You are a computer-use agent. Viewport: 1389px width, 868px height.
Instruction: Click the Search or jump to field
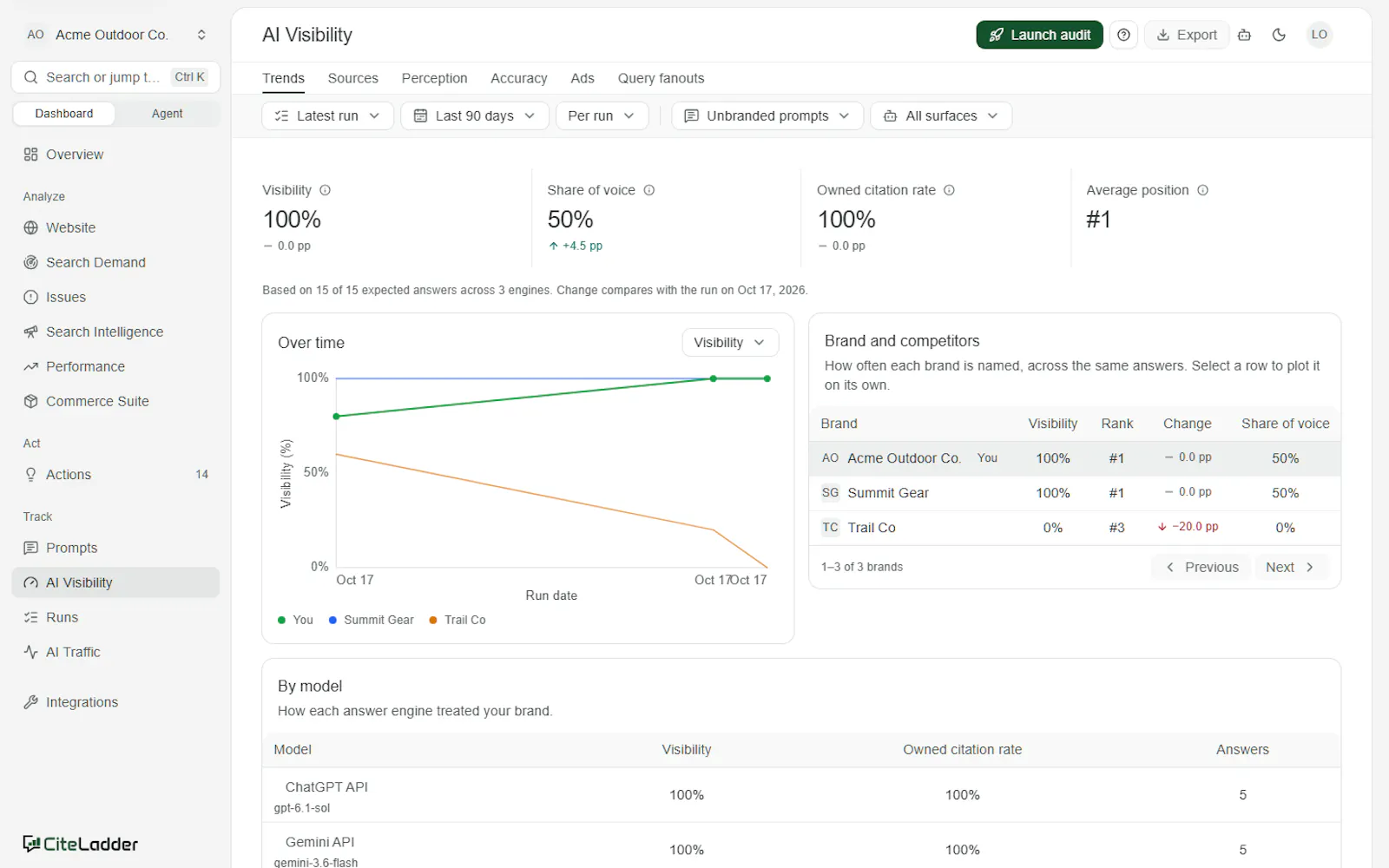(x=115, y=77)
